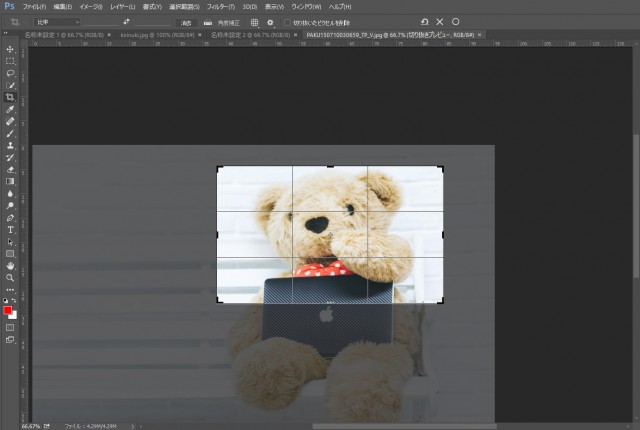Select the Zoom magnifier tool
This screenshot has width=640, height=430.
pos(10,277)
